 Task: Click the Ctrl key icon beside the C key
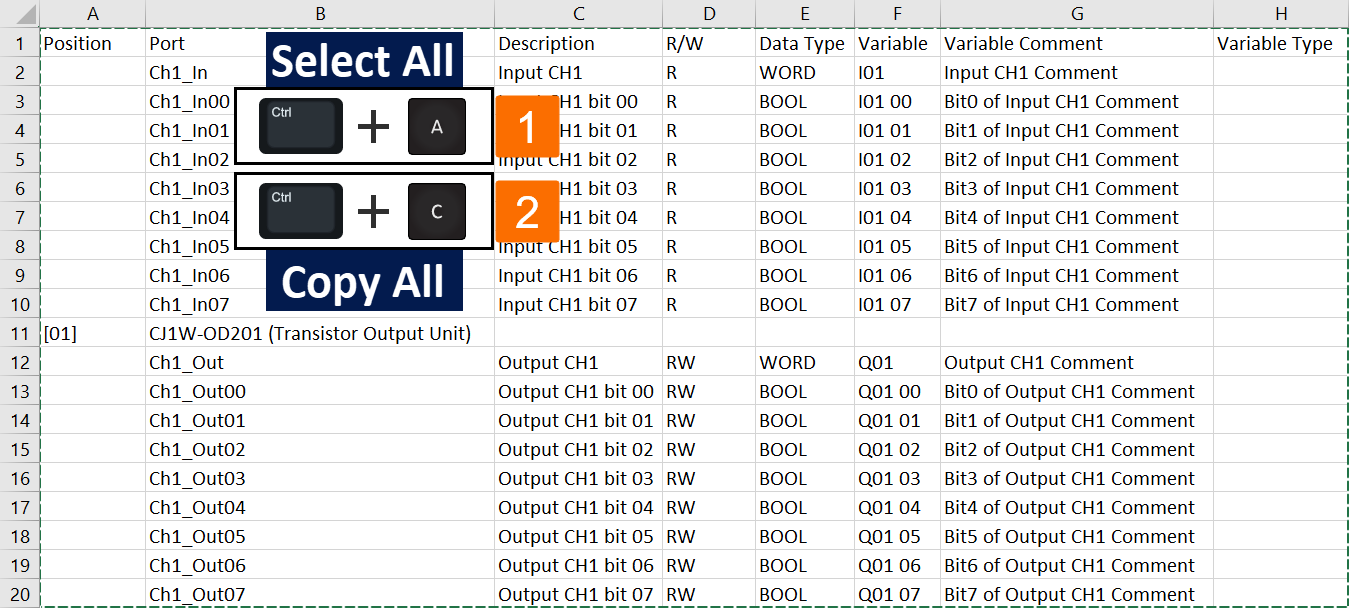coord(300,210)
